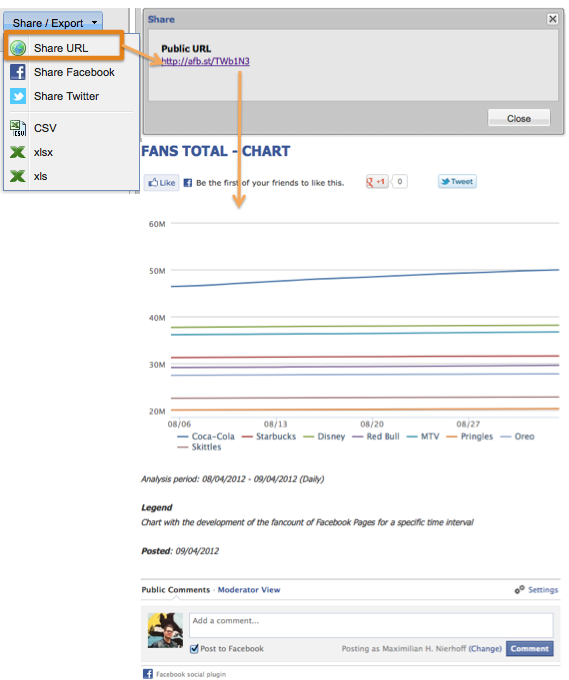Click the Comment submit button

pyautogui.click(x=530, y=649)
